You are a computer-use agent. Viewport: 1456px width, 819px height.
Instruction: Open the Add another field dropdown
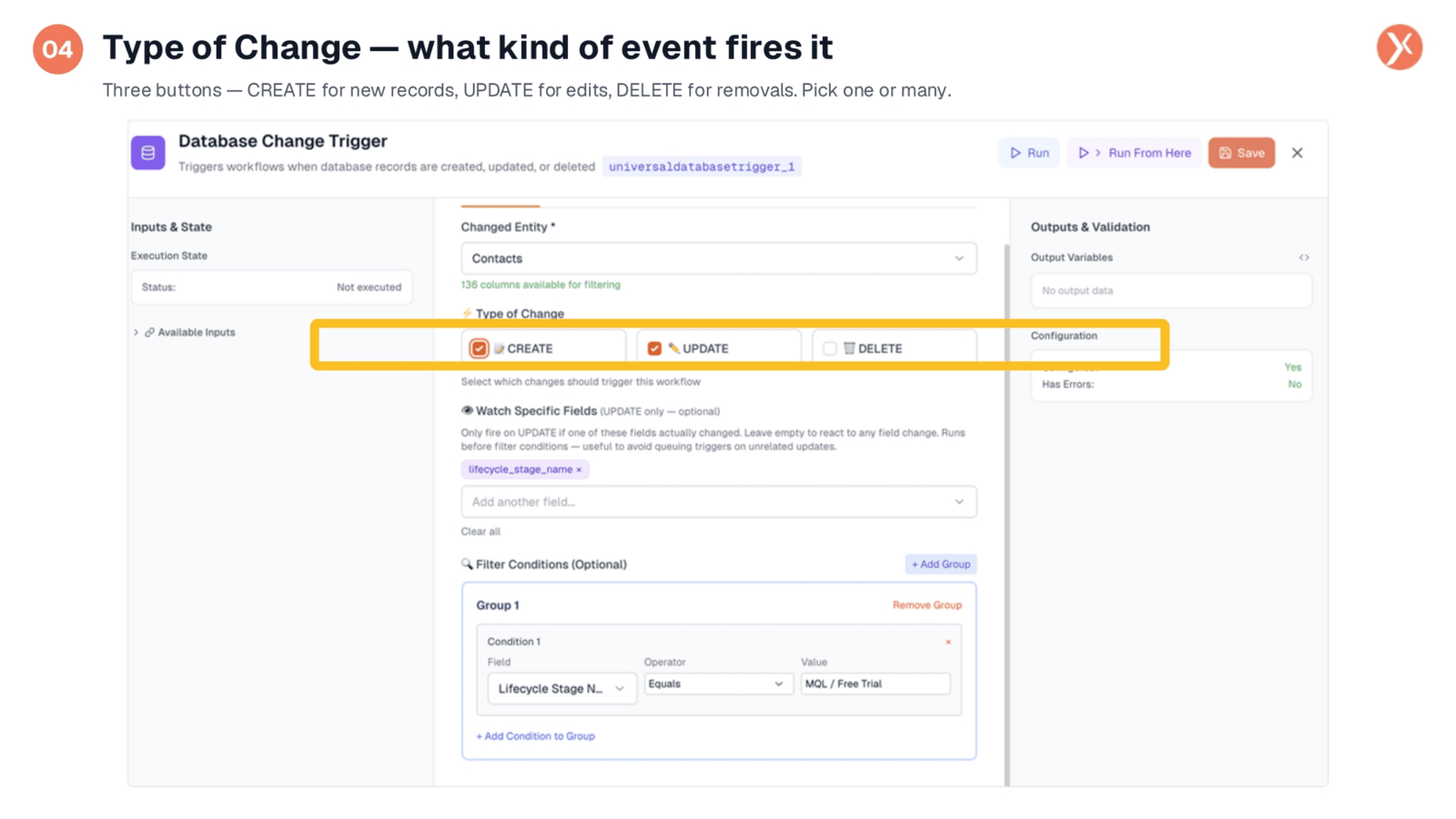coord(718,501)
